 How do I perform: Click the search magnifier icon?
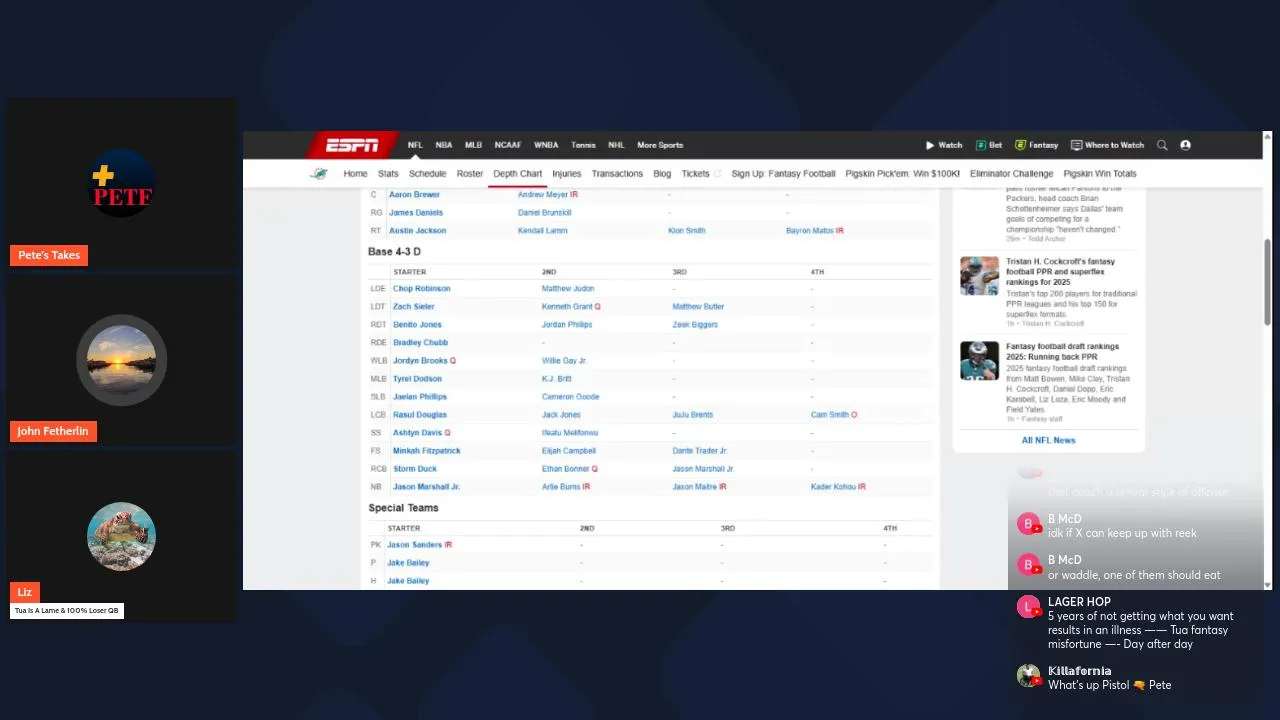1162,145
